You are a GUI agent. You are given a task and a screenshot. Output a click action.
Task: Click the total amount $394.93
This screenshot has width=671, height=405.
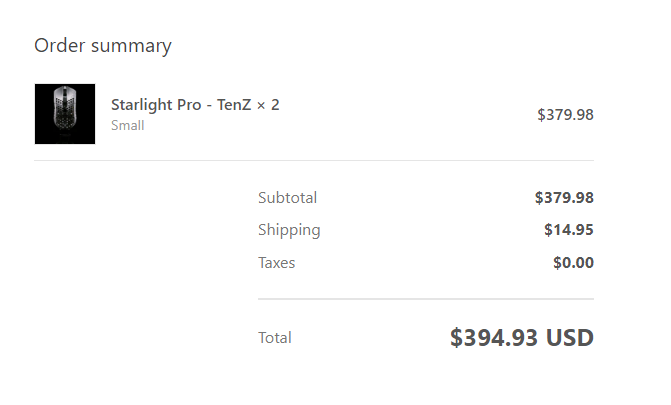click(x=493, y=338)
